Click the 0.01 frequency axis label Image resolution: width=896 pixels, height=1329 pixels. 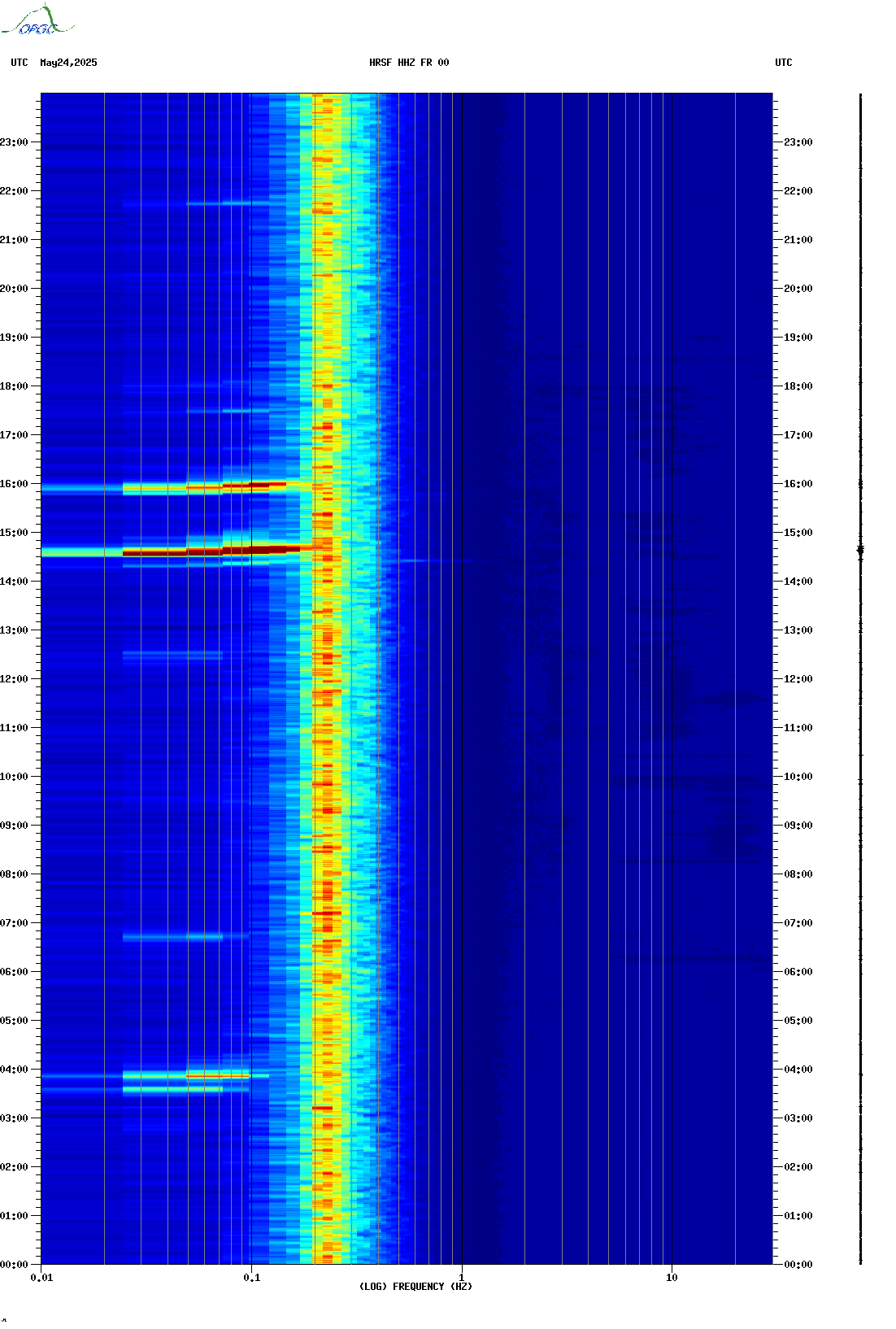point(41,1278)
